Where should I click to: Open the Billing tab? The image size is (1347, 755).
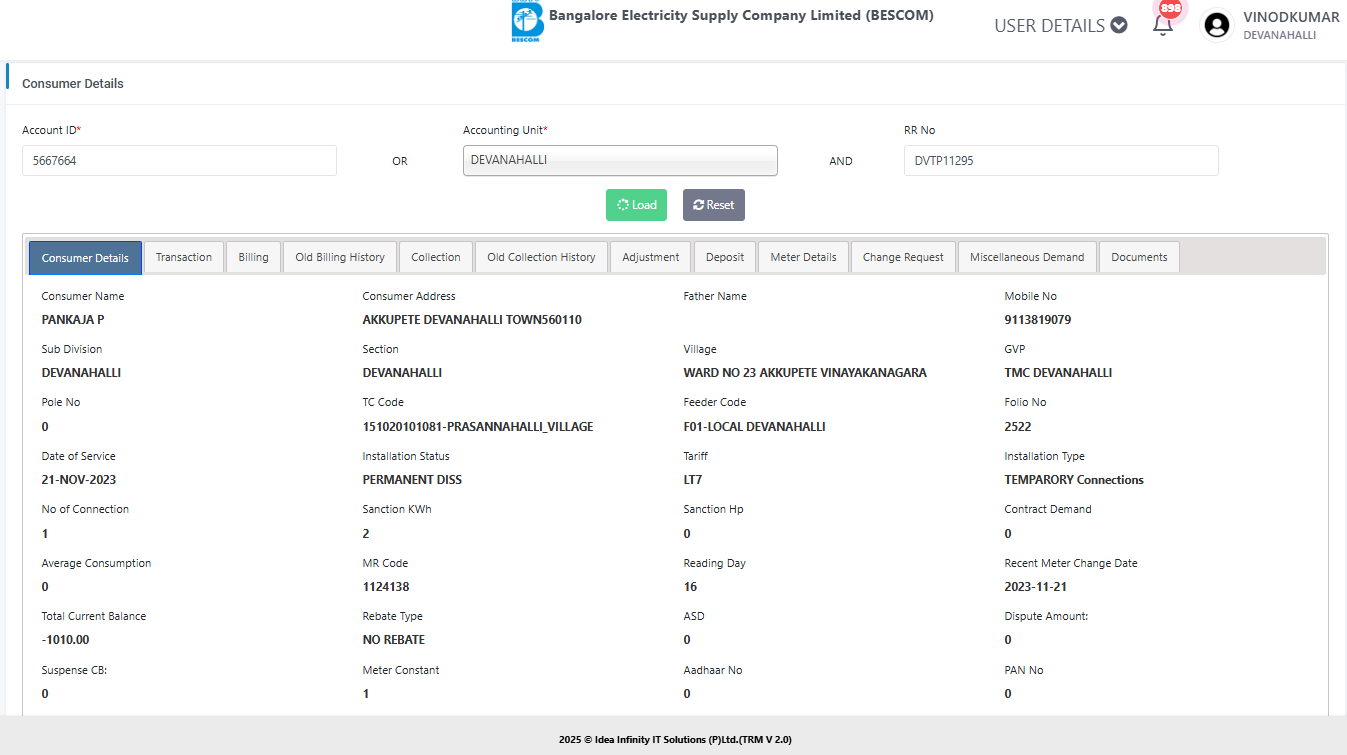253,257
